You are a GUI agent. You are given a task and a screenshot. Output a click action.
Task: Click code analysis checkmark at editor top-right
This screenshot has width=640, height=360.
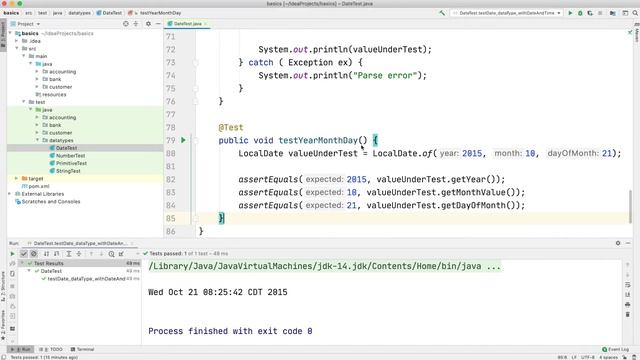tap(630, 32)
